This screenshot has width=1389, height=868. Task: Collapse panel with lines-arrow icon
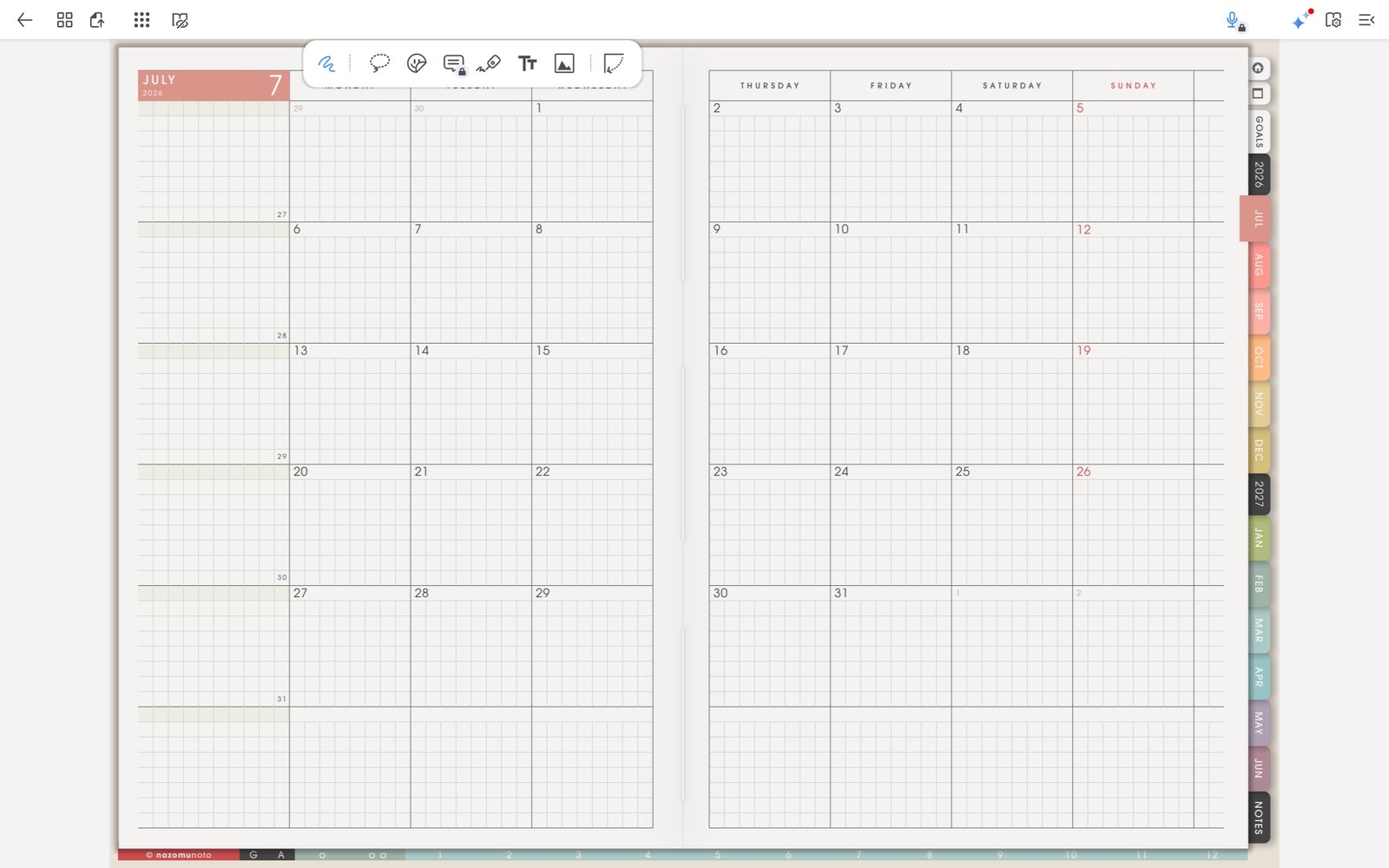(x=1366, y=20)
